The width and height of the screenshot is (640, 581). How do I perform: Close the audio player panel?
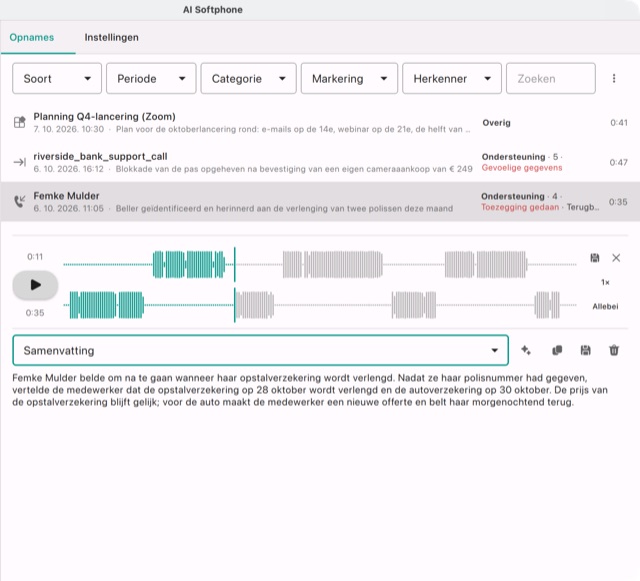(616, 258)
